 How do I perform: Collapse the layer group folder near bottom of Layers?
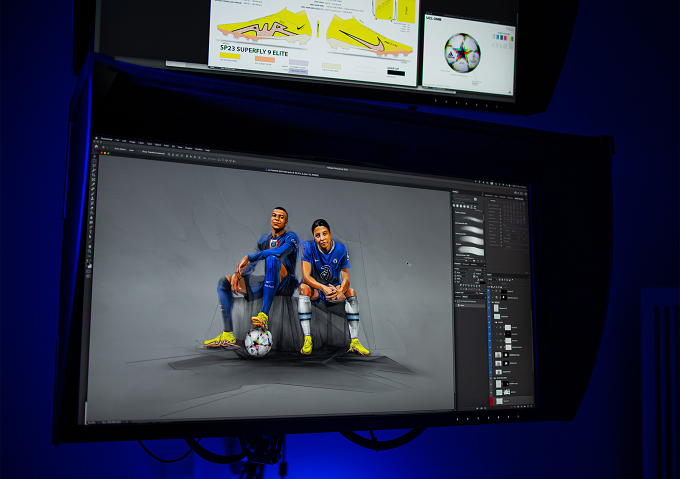(x=492, y=378)
